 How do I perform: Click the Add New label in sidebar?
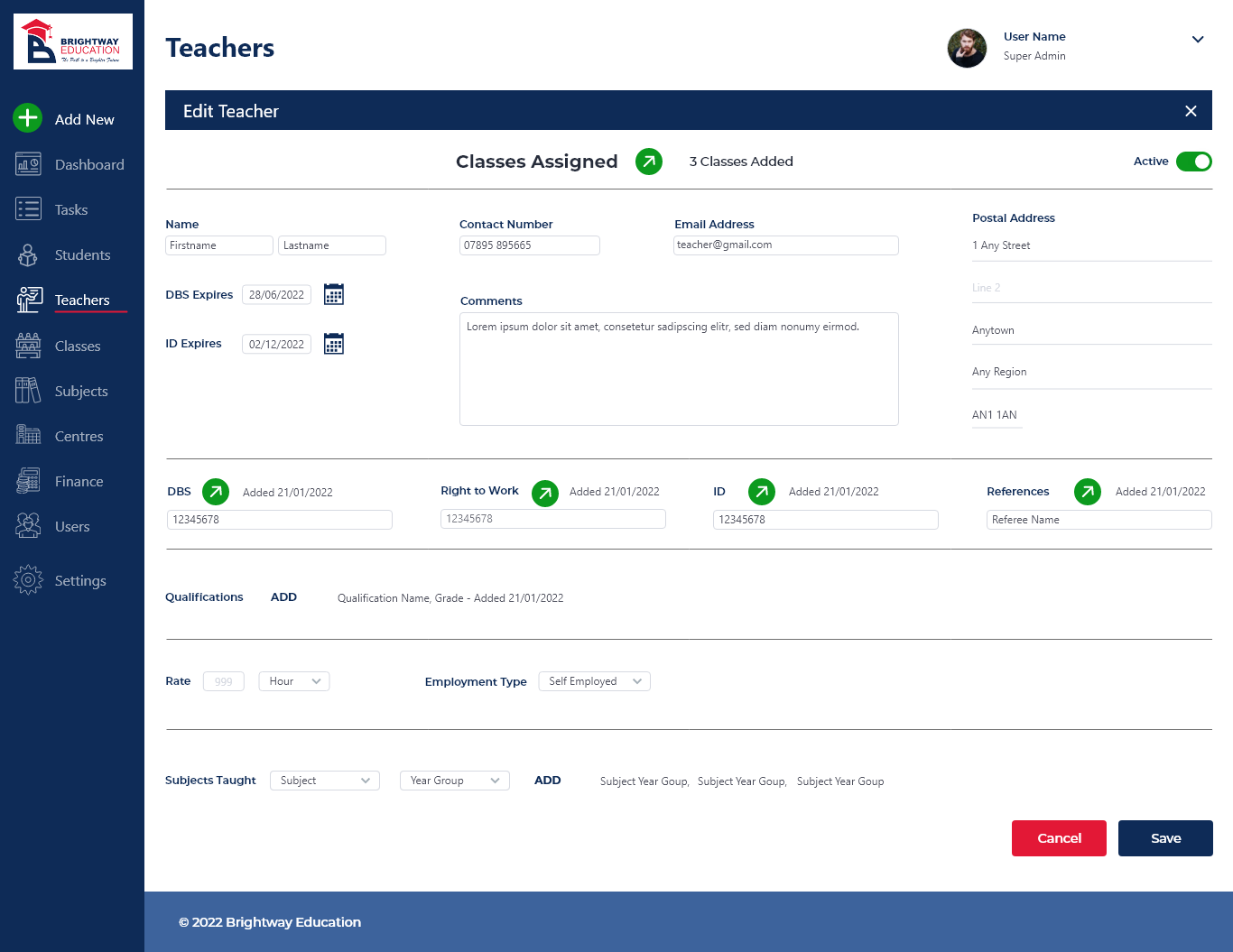pyautogui.click(x=85, y=119)
